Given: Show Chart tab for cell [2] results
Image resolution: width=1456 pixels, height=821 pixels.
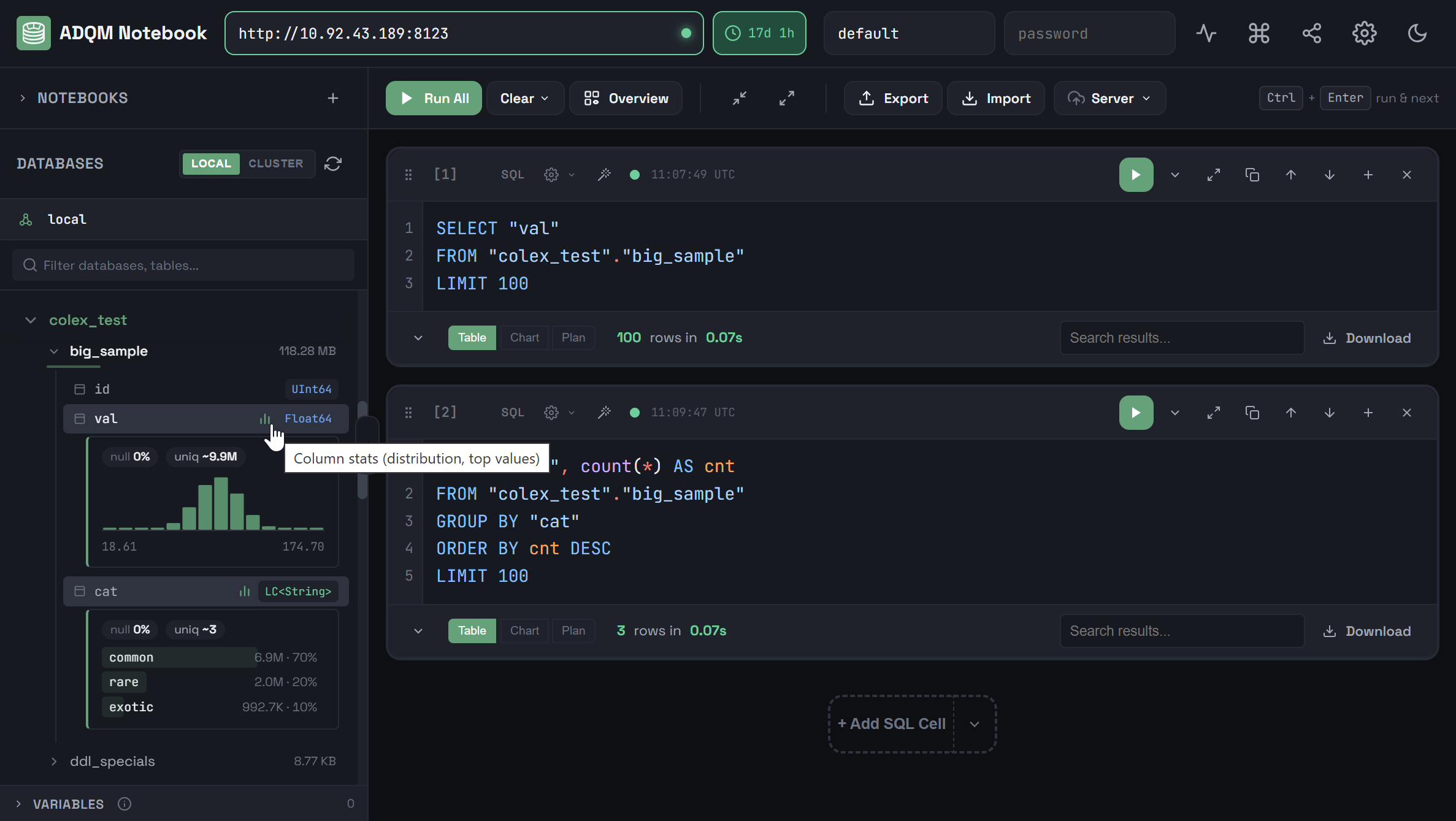Looking at the screenshot, I should (524, 631).
